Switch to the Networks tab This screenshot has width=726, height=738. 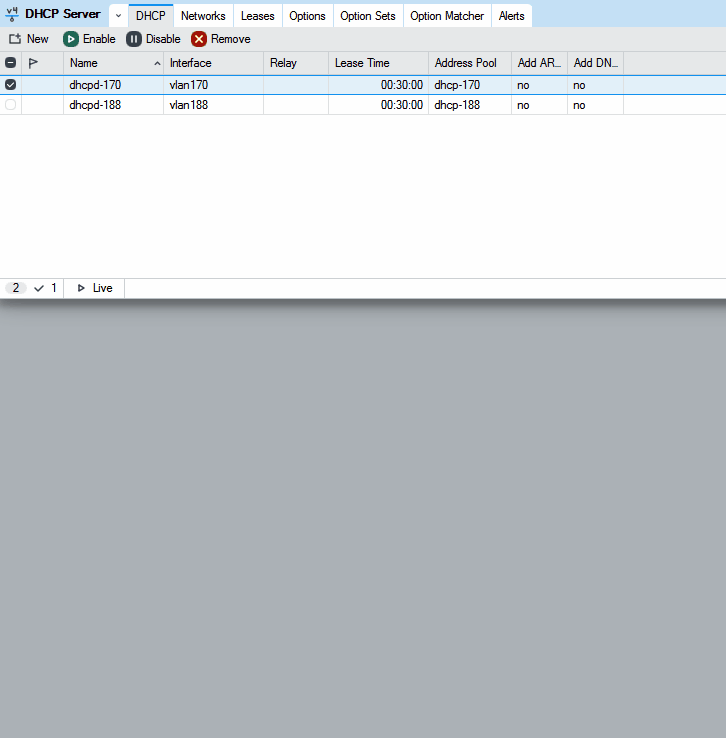point(203,16)
